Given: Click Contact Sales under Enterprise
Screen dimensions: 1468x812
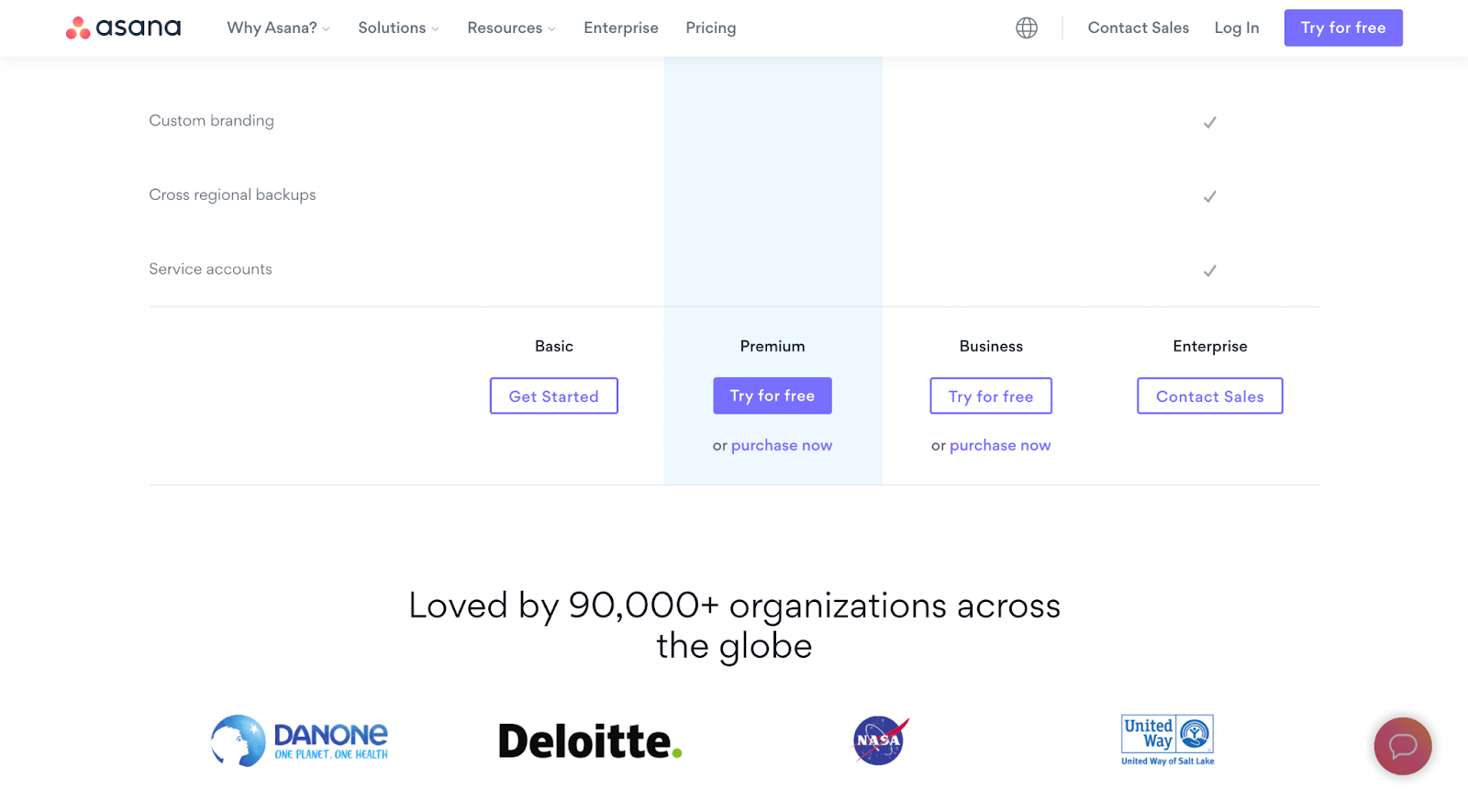Looking at the screenshot, I should pos(1209,395).
